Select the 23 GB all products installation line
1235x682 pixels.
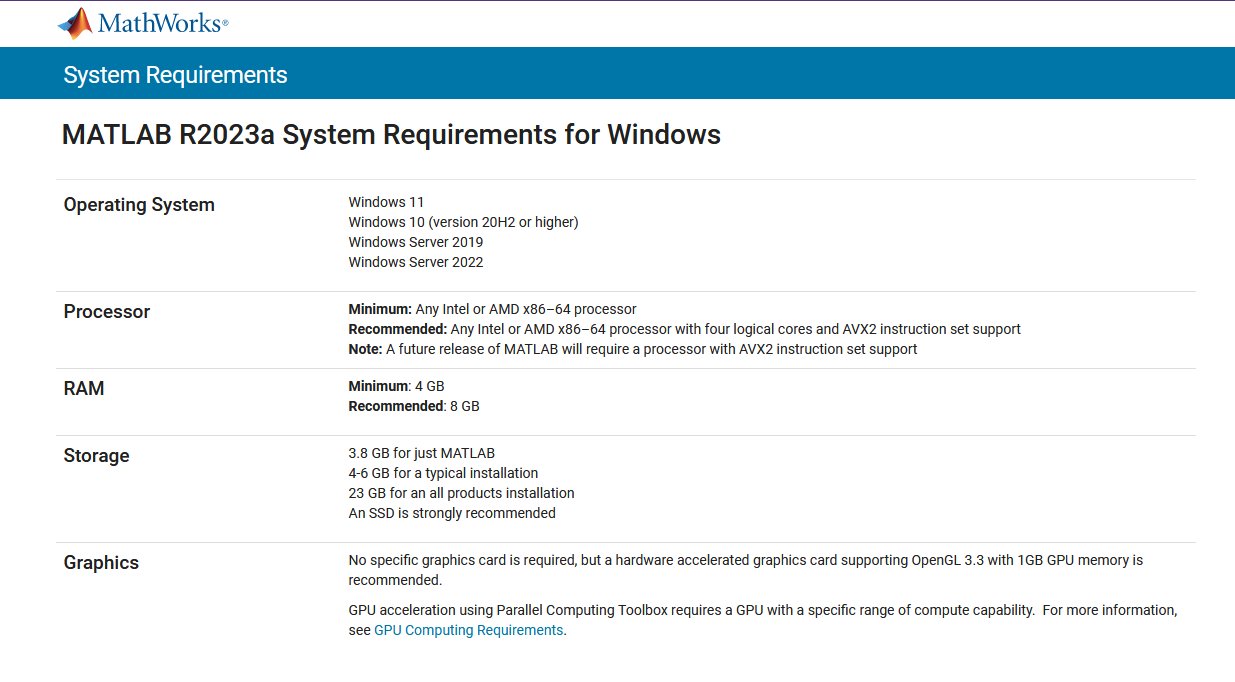coord(461,493)
